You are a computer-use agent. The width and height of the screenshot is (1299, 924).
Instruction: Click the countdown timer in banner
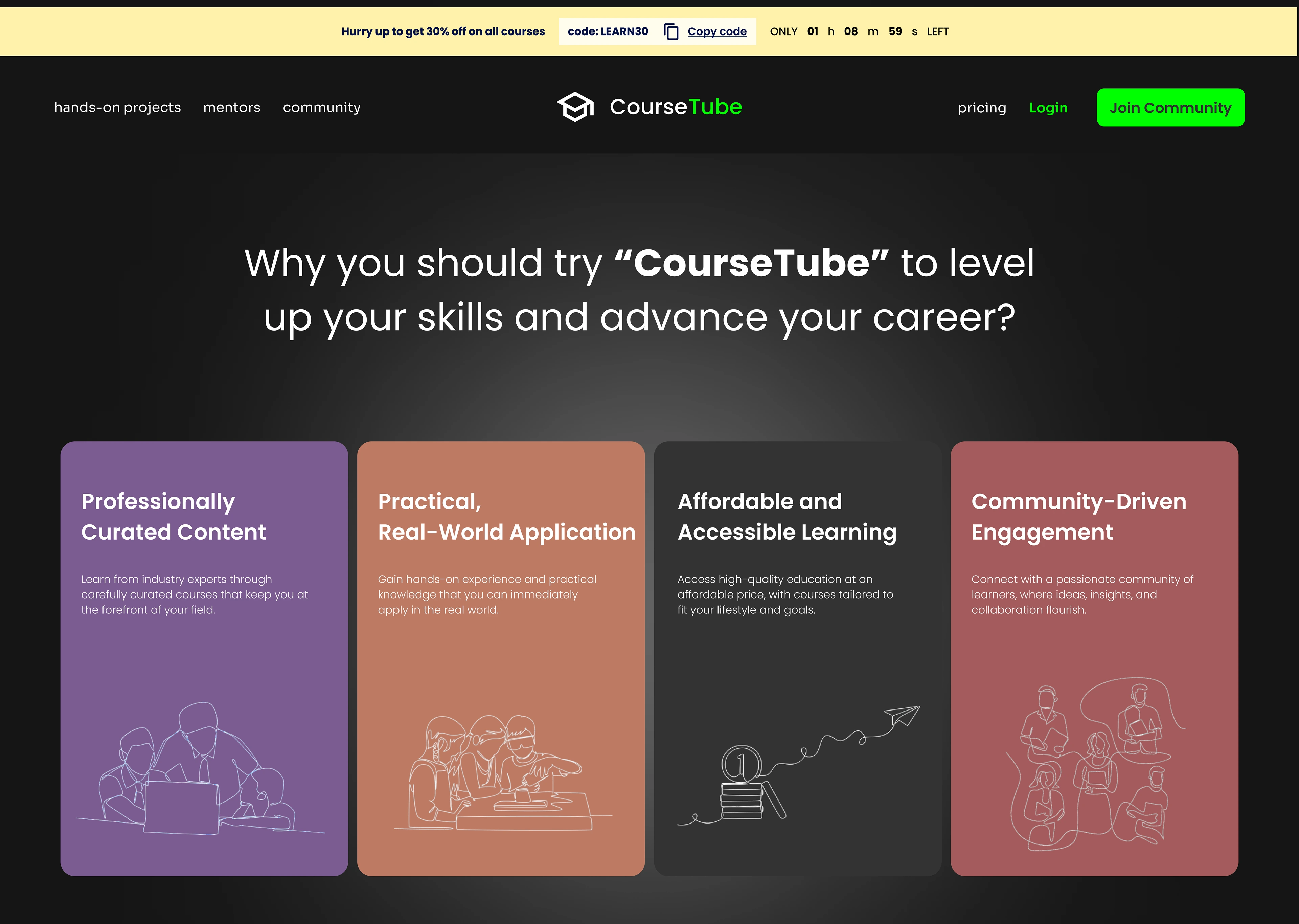[859, 32]
